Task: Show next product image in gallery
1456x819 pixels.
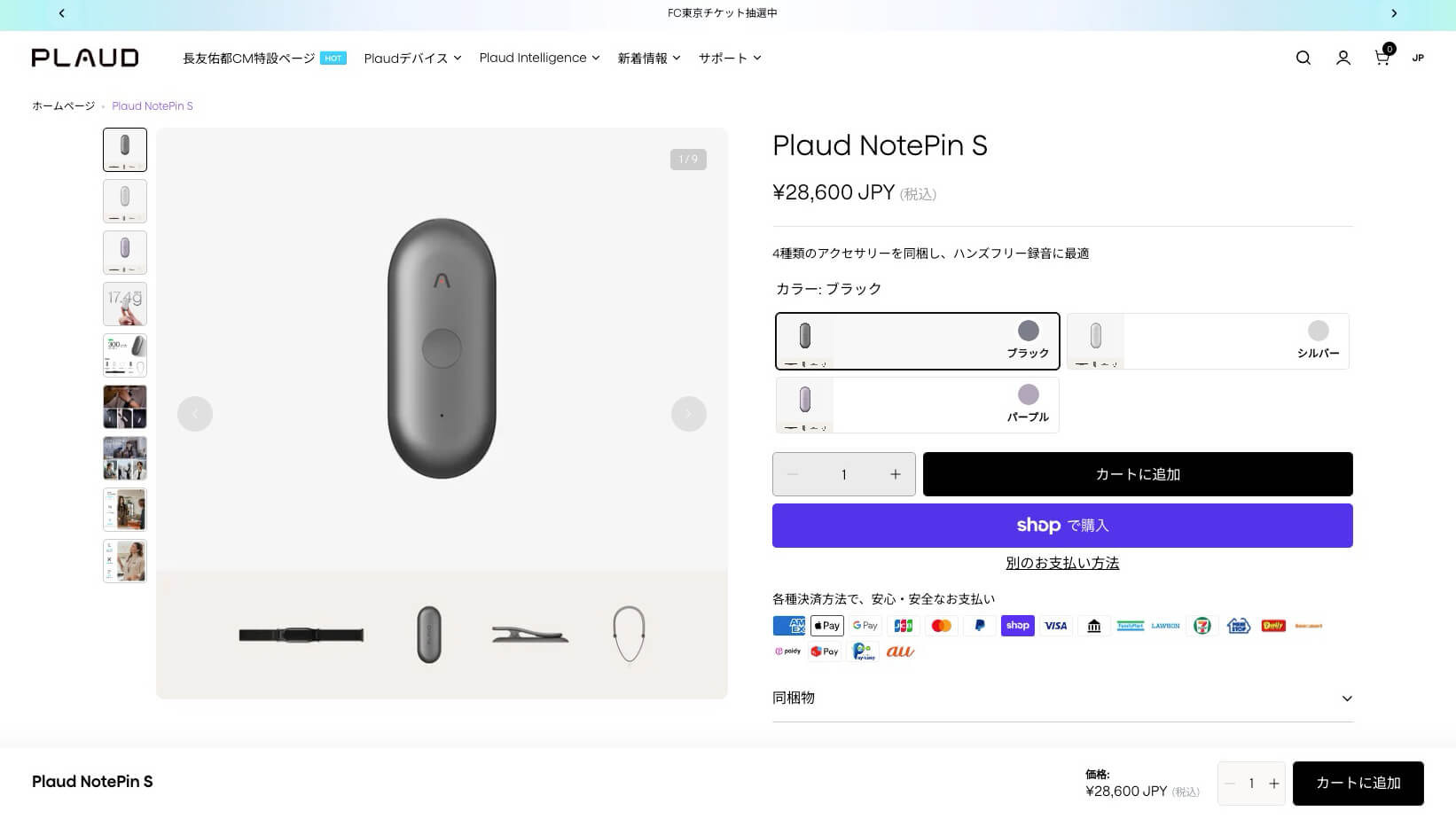Action: (688, 414)
